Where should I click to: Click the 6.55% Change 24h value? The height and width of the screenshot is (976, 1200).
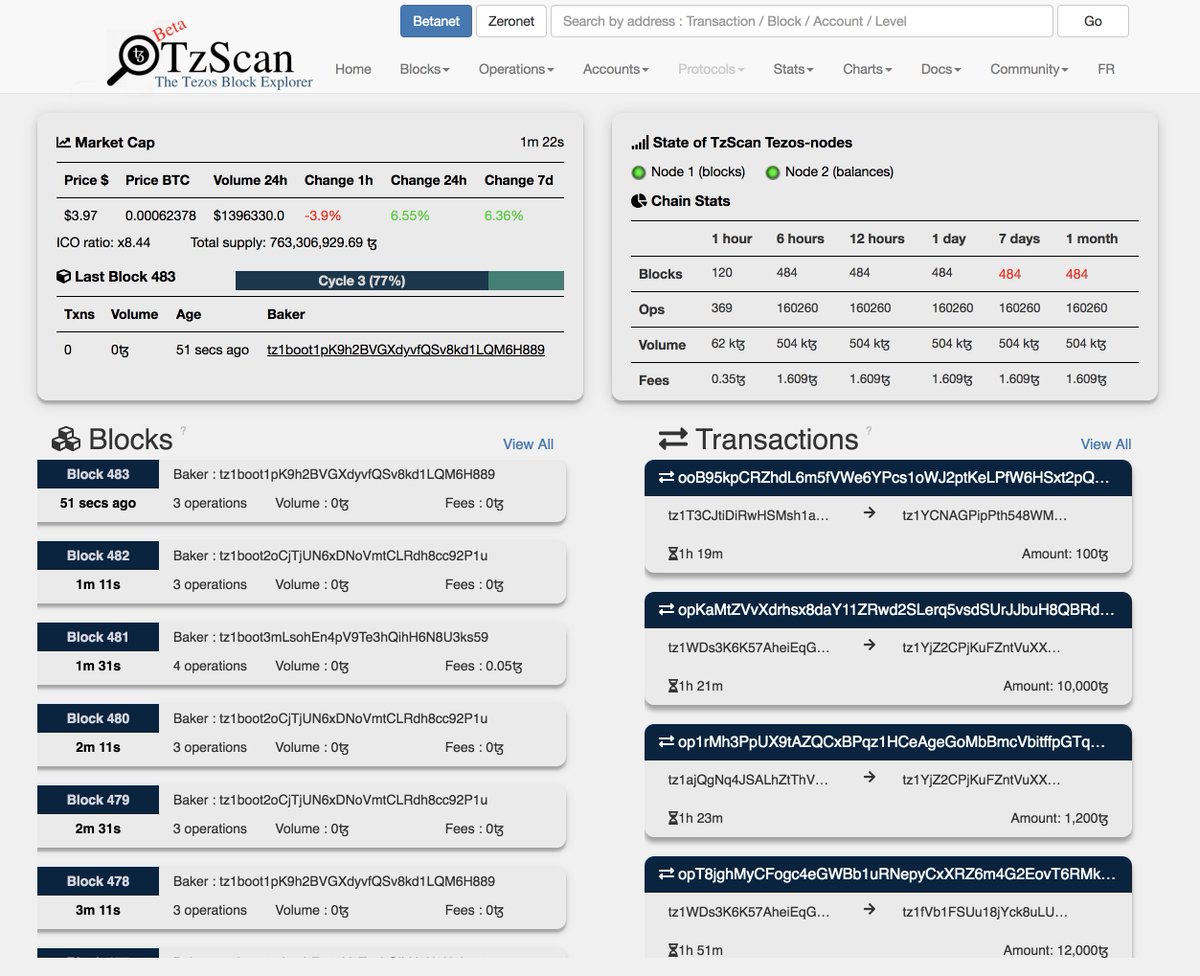click(409, 215)
